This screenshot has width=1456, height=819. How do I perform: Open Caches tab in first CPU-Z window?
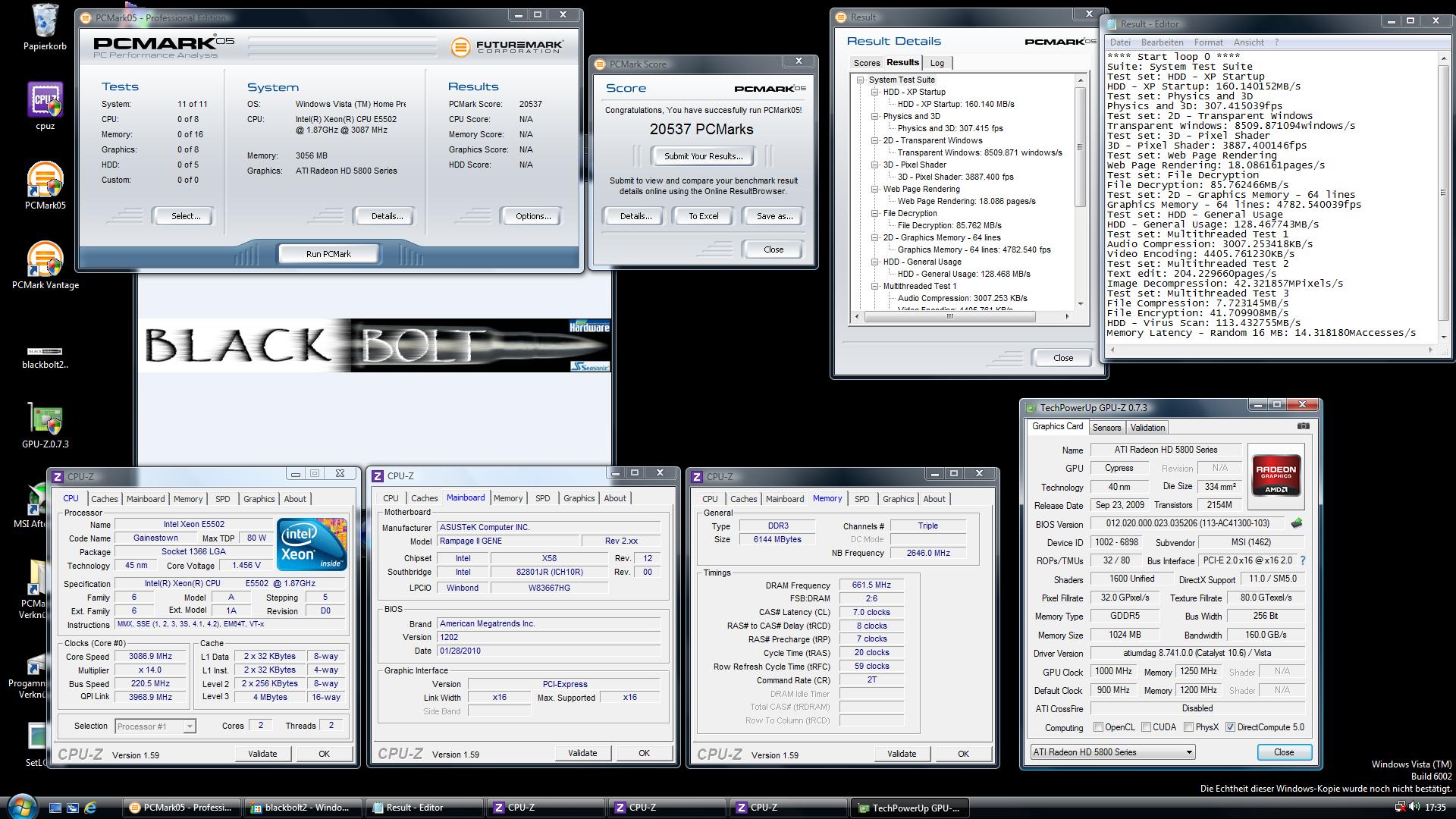(x=105, y=499)
